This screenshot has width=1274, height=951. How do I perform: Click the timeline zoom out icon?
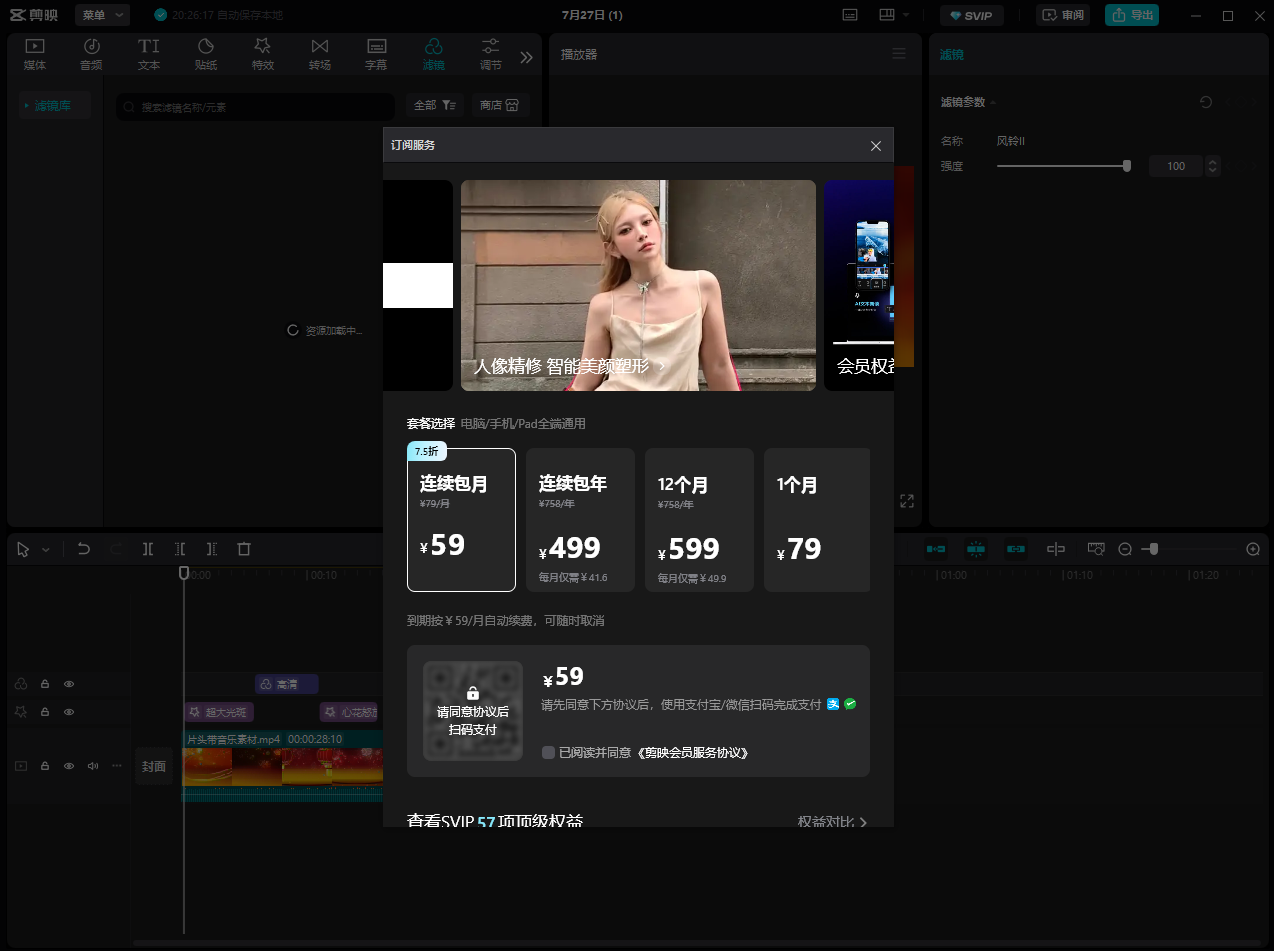(x=1125, y=549)
